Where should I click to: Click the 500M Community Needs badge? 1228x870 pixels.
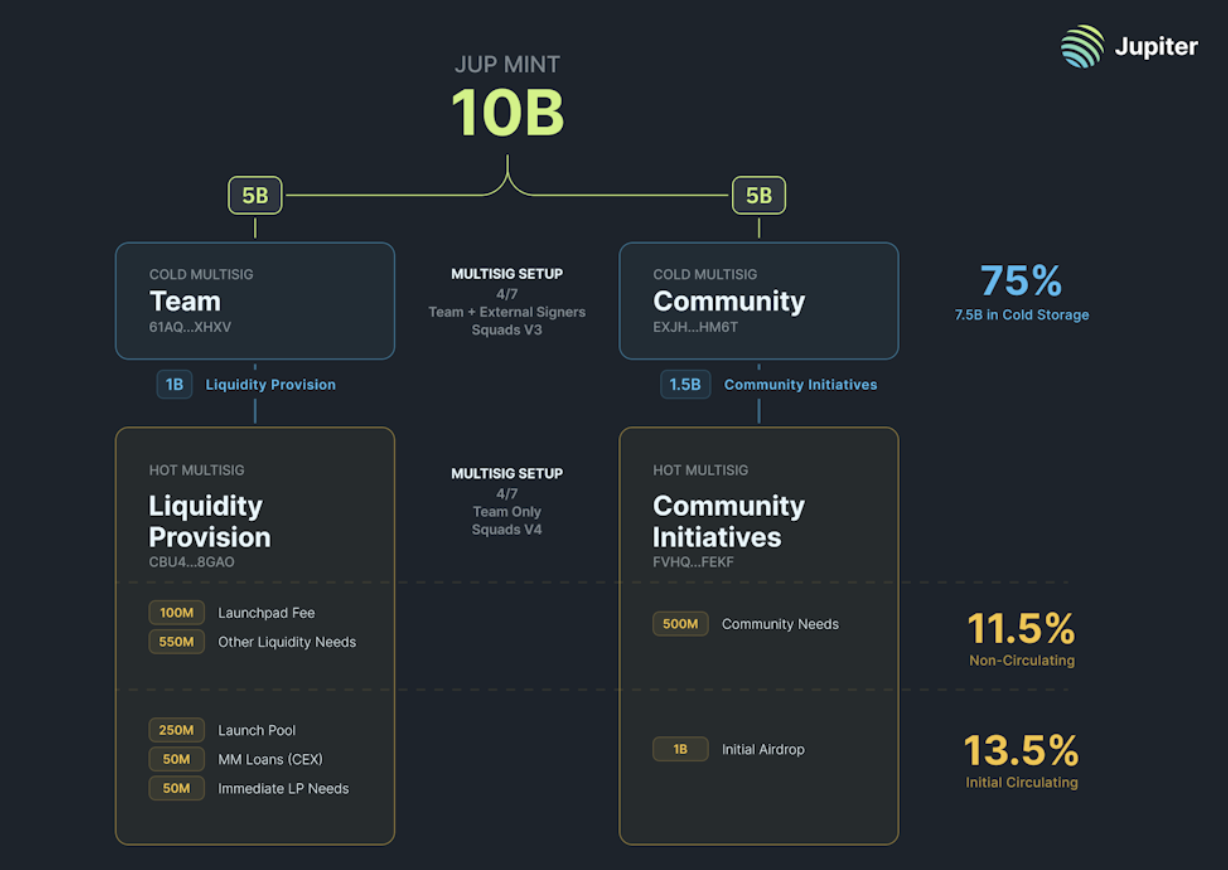(680, 624)
